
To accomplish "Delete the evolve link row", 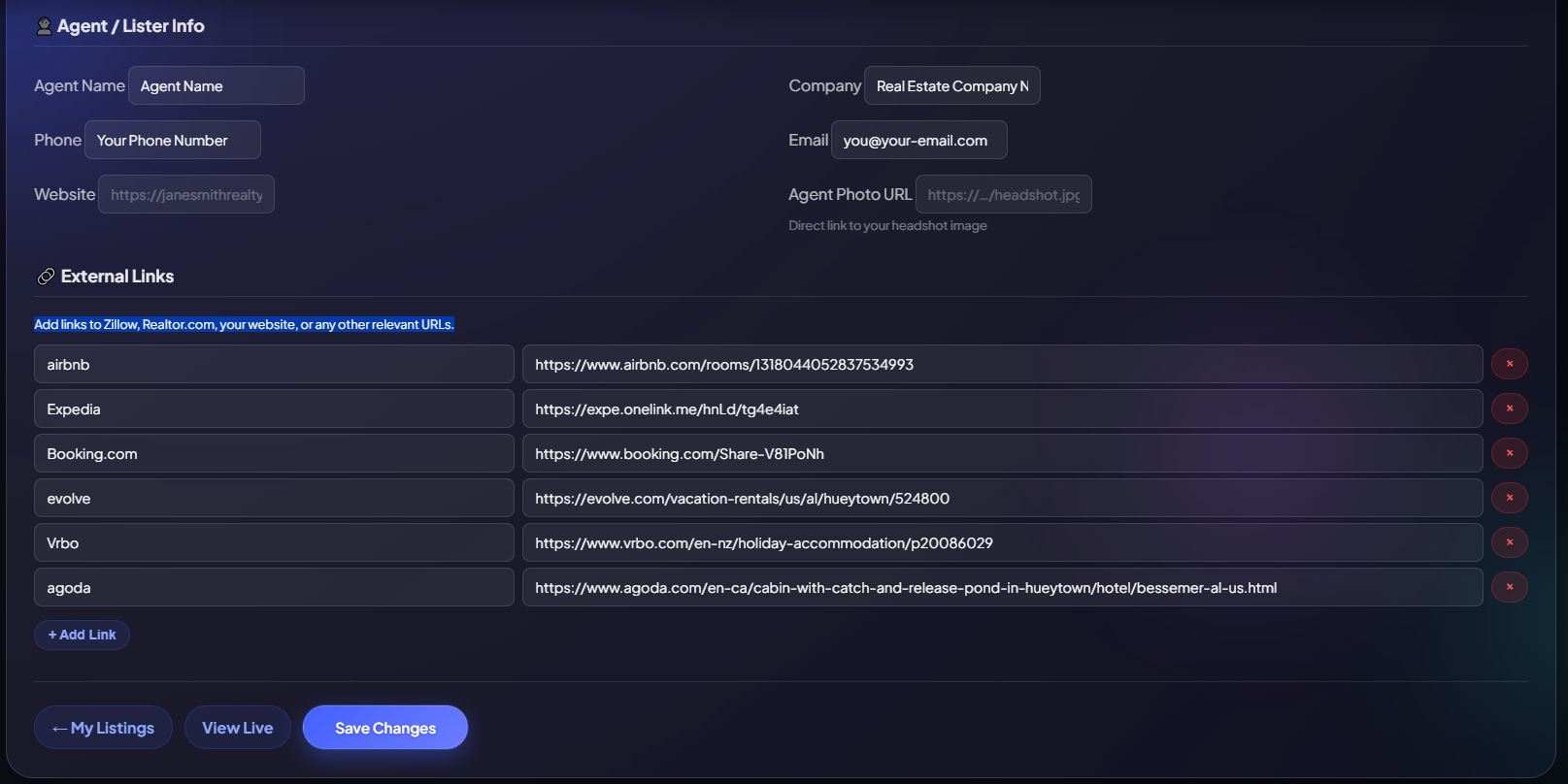I will (1509, 498).
